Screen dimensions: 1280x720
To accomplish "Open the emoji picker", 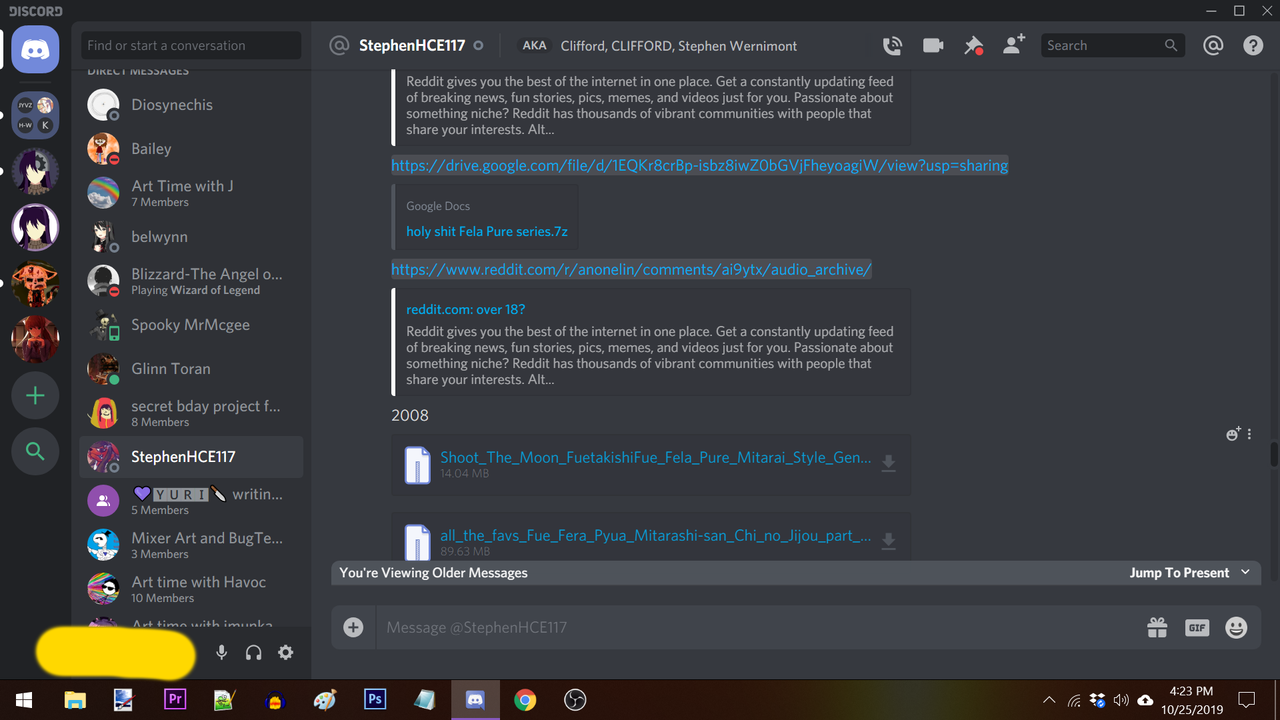I will (x=1237, y=627).
